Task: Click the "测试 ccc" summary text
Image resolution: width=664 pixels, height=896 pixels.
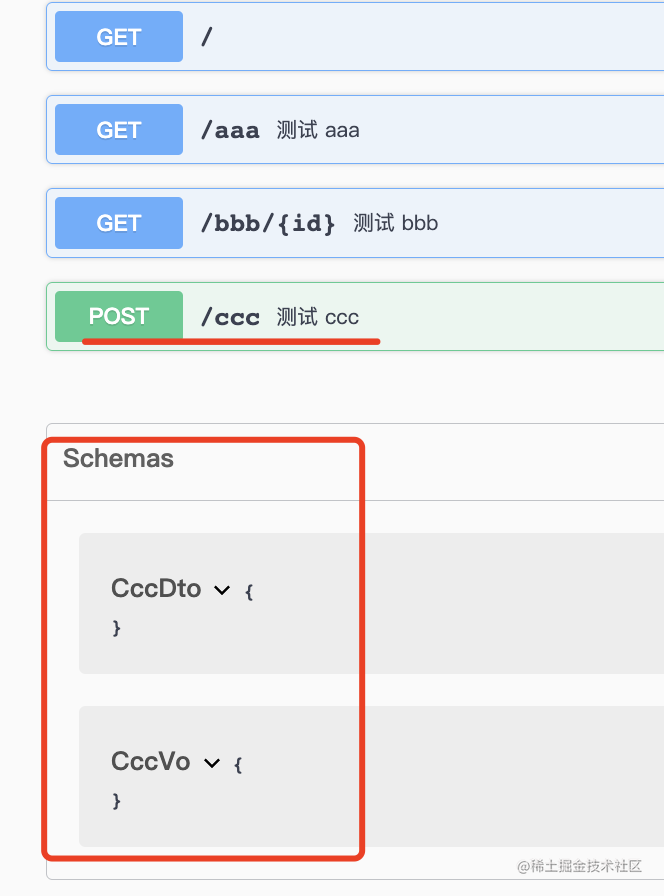Action: (318, 317)
